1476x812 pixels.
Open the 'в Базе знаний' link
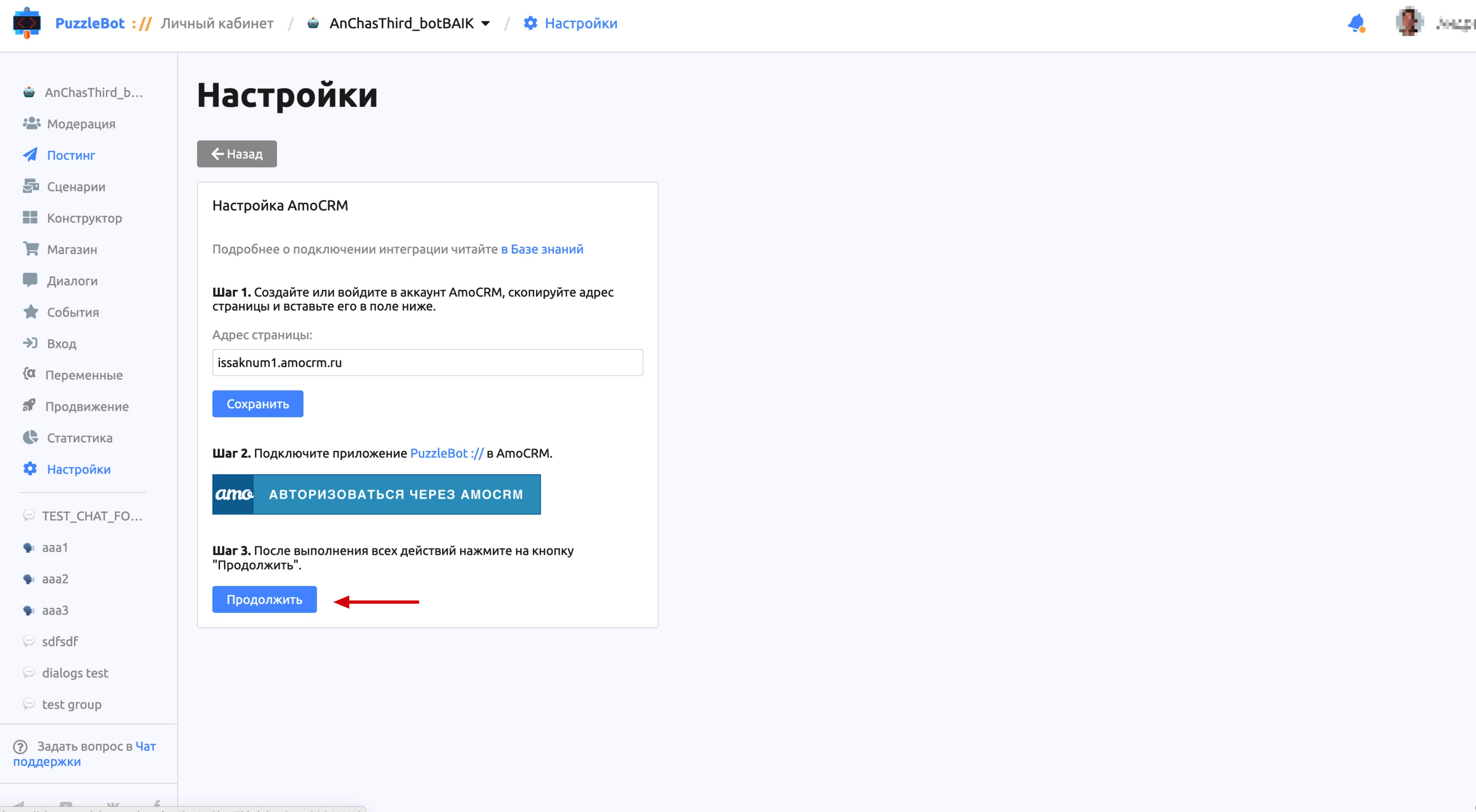542,249
